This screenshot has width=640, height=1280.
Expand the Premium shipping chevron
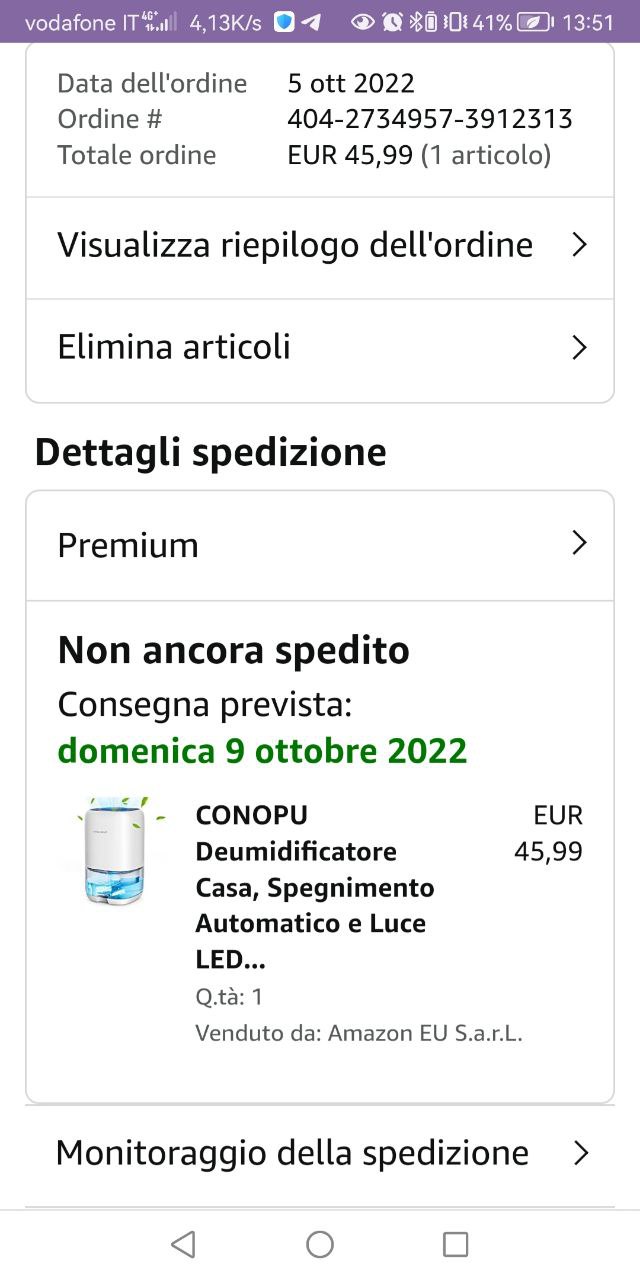[579, 543]
